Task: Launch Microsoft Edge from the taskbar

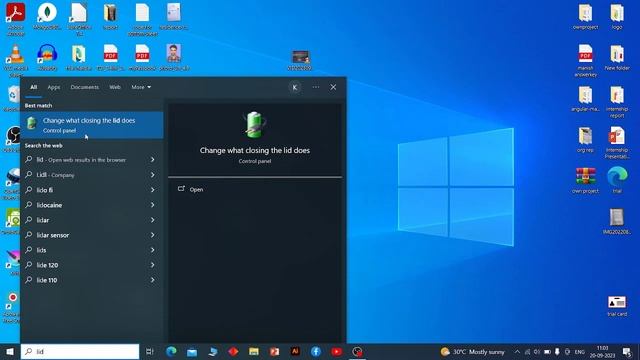Action: point(171,351)
